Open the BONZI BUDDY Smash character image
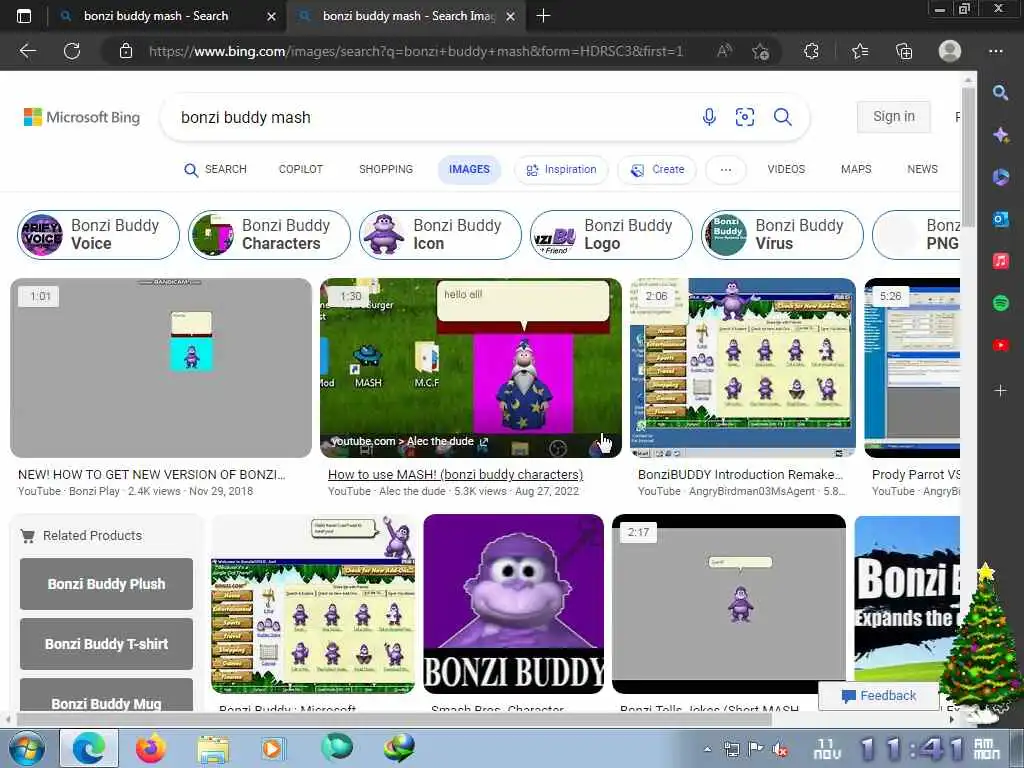The width and height of the screenshot is (1024, 768). coord(513,603)
